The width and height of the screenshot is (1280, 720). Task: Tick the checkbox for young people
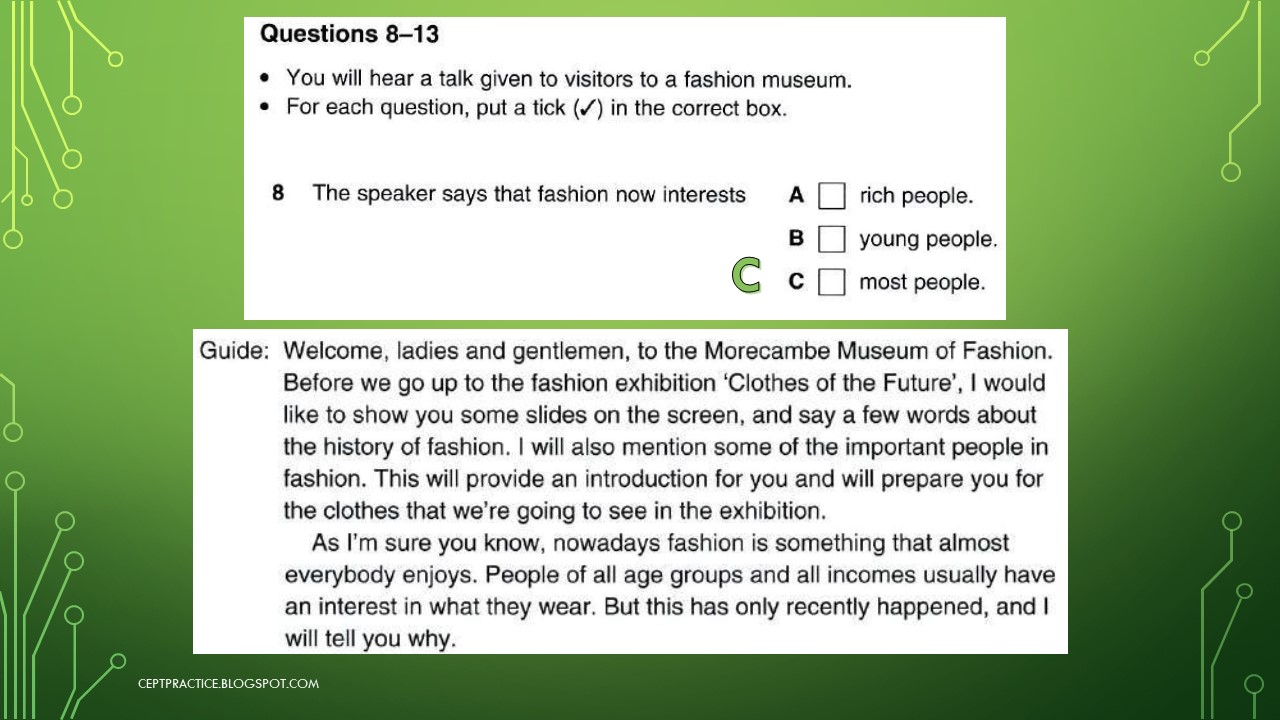[831, 239]
